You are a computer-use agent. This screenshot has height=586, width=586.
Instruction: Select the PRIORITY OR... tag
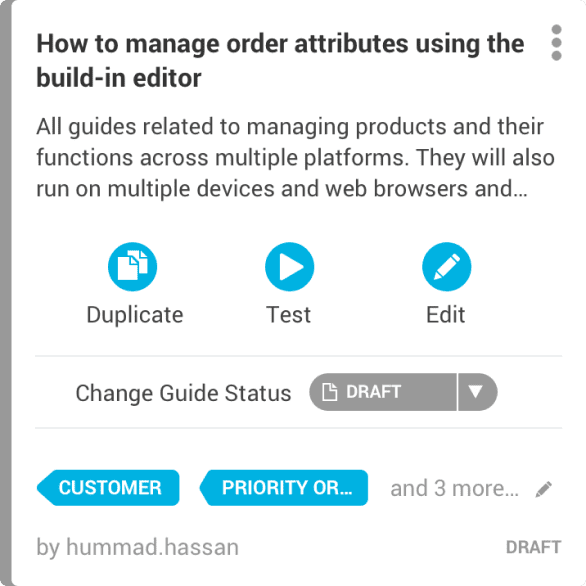point(284,488)
